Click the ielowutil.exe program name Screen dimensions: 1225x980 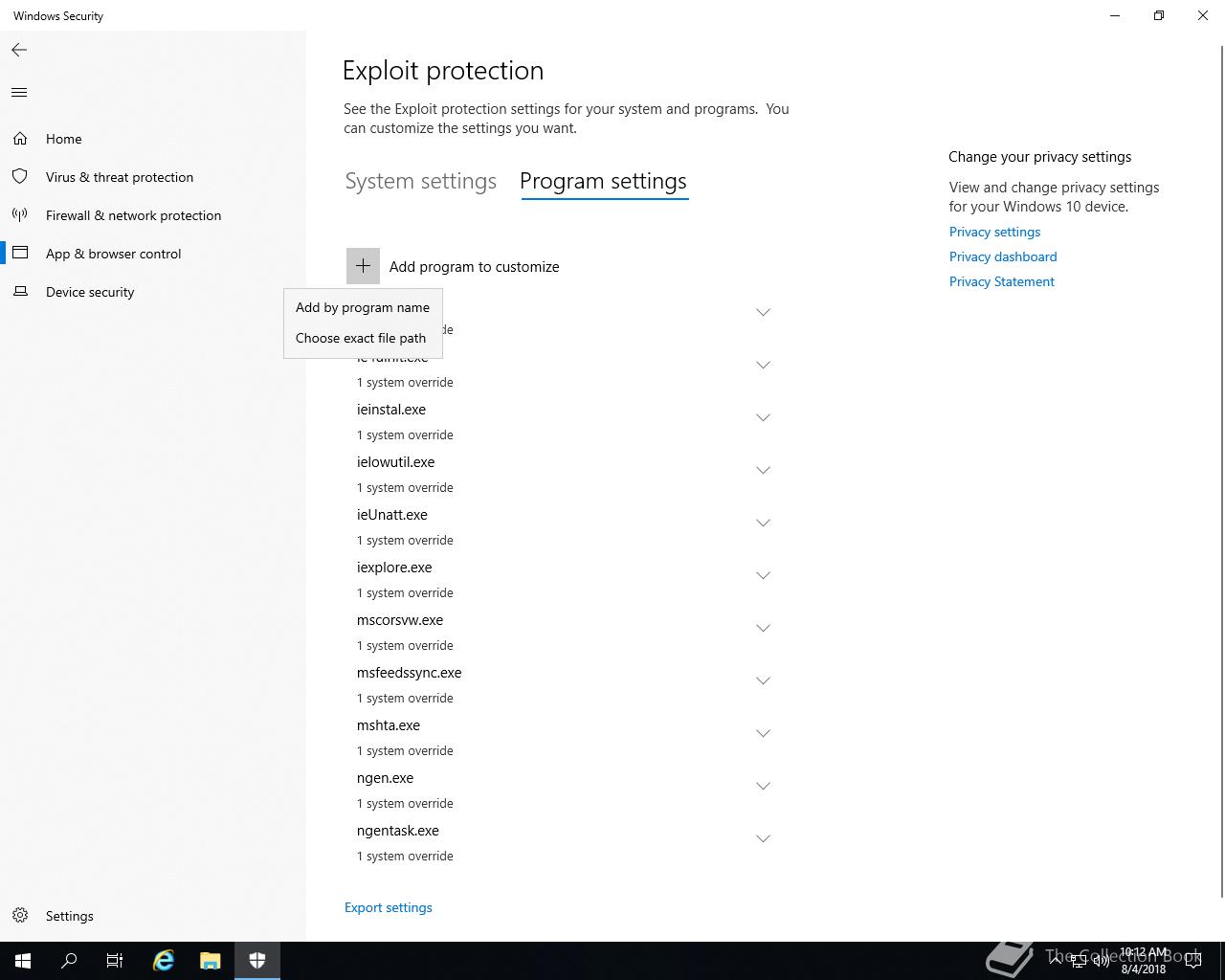point(395,462)
